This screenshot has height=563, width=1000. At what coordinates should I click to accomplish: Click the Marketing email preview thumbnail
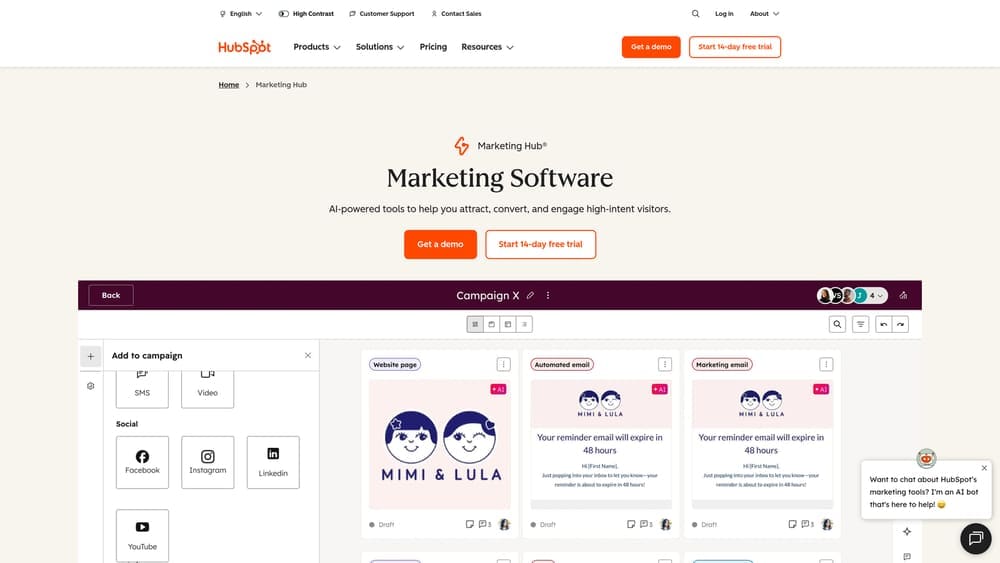762,444
